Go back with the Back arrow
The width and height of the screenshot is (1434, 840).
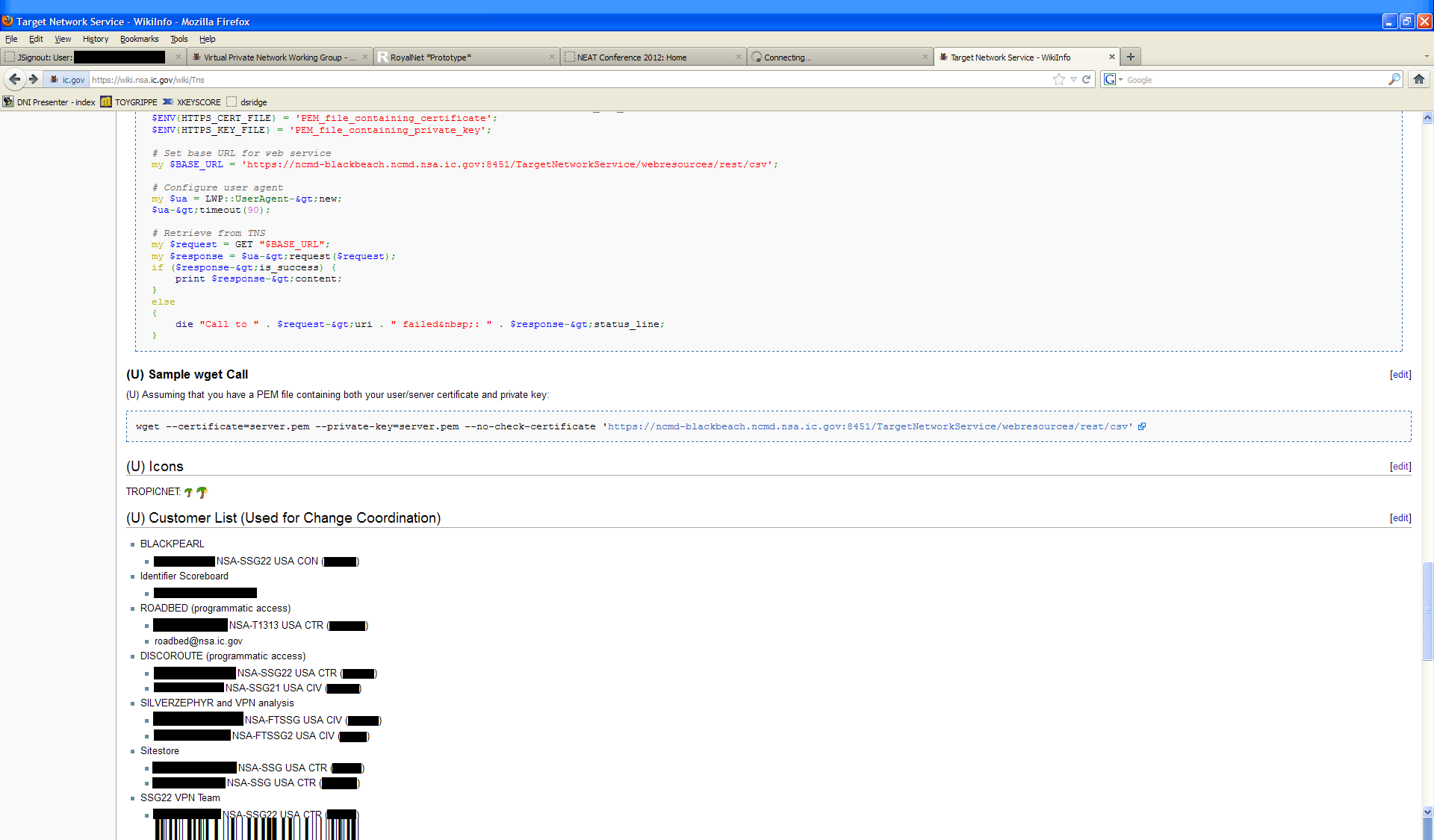click(14, 79)
